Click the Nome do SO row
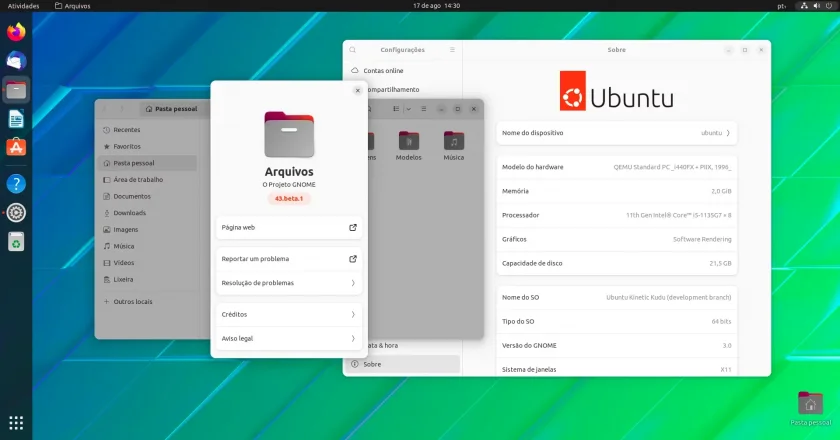Image resolution: width=840 pixels, height=440 pixels. click(x=617, y=297)
